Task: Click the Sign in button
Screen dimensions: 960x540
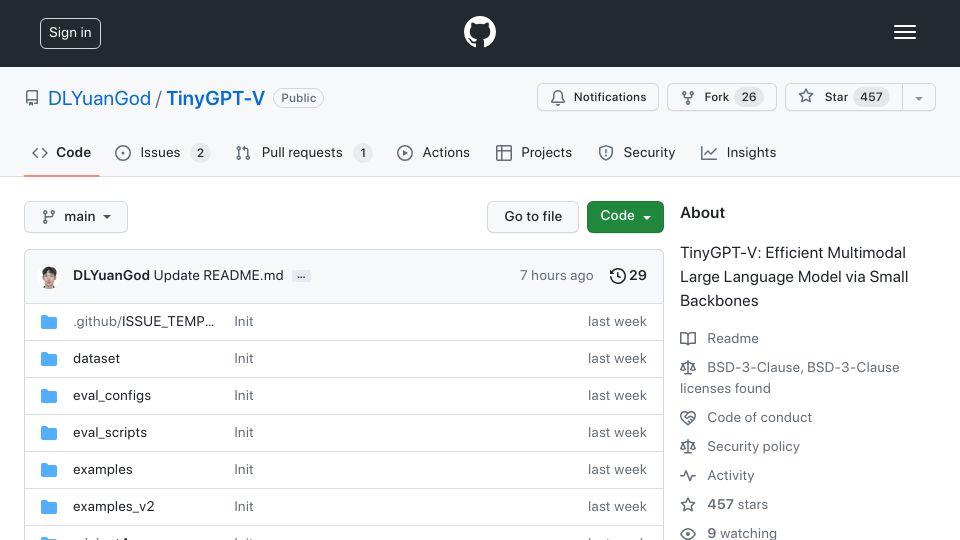Action: [70, 33]
